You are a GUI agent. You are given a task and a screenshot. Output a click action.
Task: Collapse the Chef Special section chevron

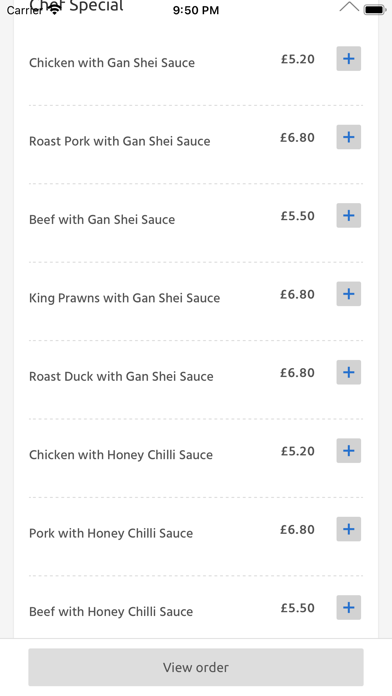349,7
